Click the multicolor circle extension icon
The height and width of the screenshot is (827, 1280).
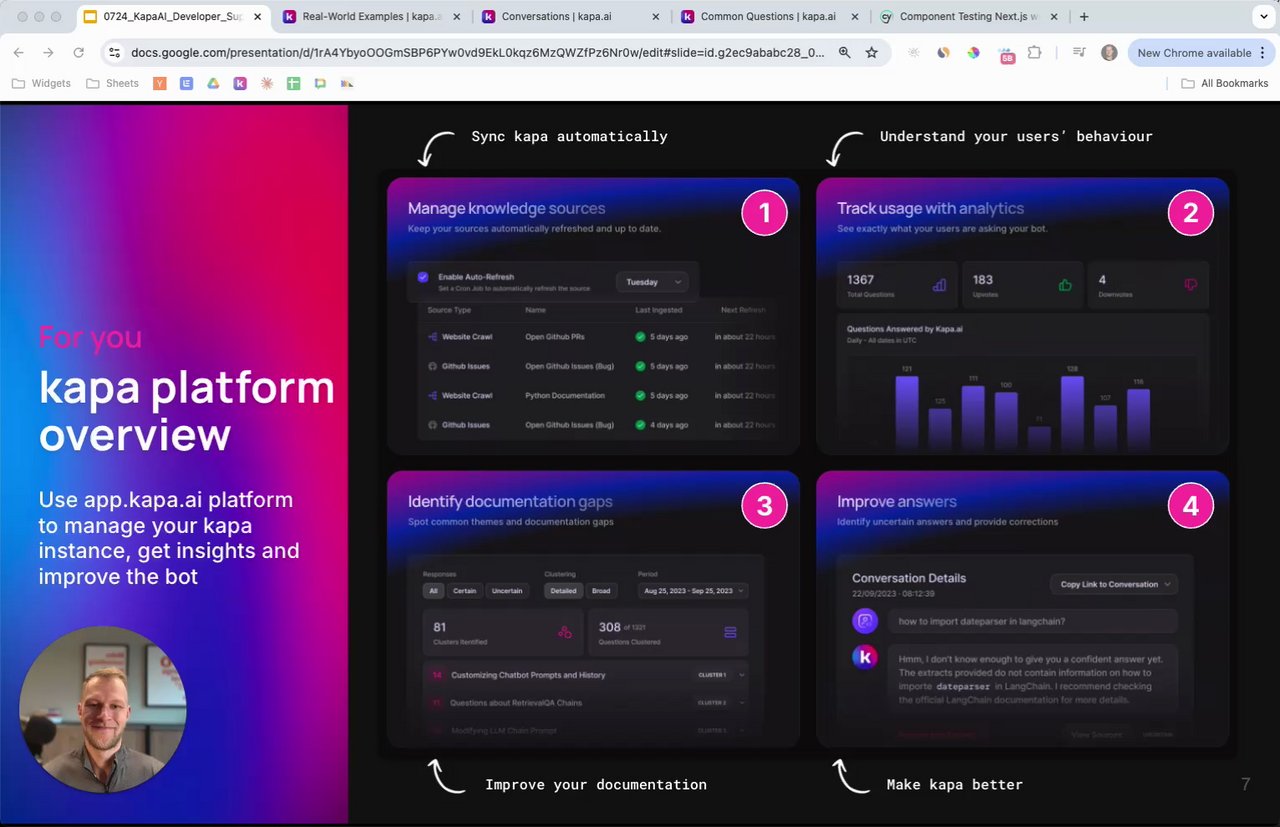pyautogui.click(x=974, y=53)
